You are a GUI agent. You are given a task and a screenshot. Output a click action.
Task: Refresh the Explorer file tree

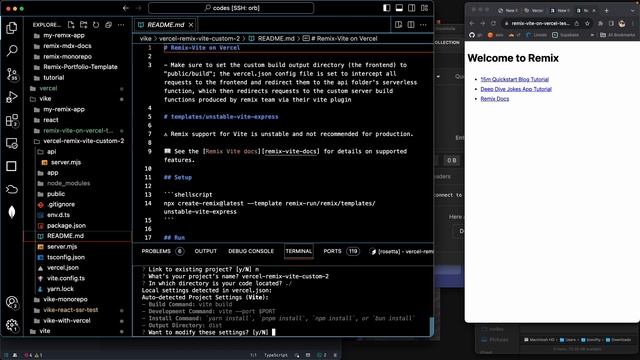click(96, 25)
